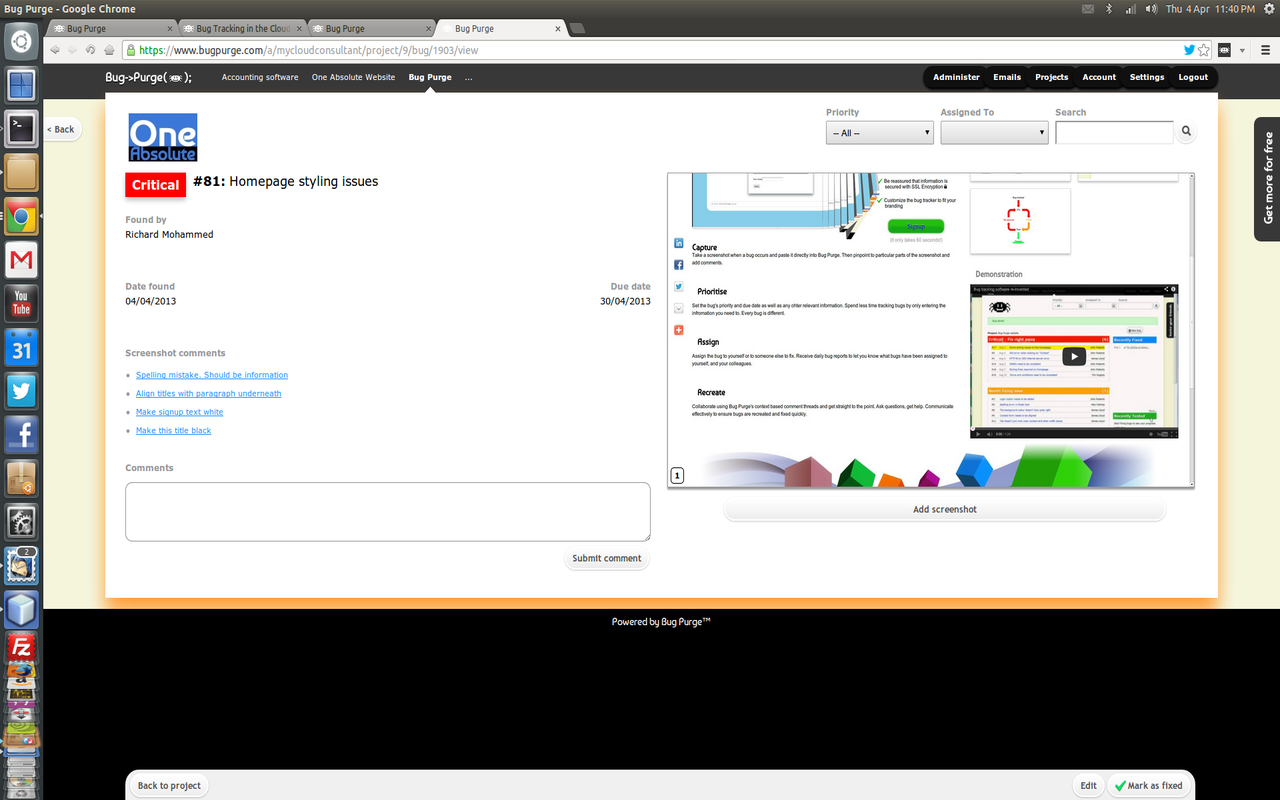1280x800 pixels.
Task: Open Settings in top navigation
Action: pyautogui.click(x=1147, y=77)
